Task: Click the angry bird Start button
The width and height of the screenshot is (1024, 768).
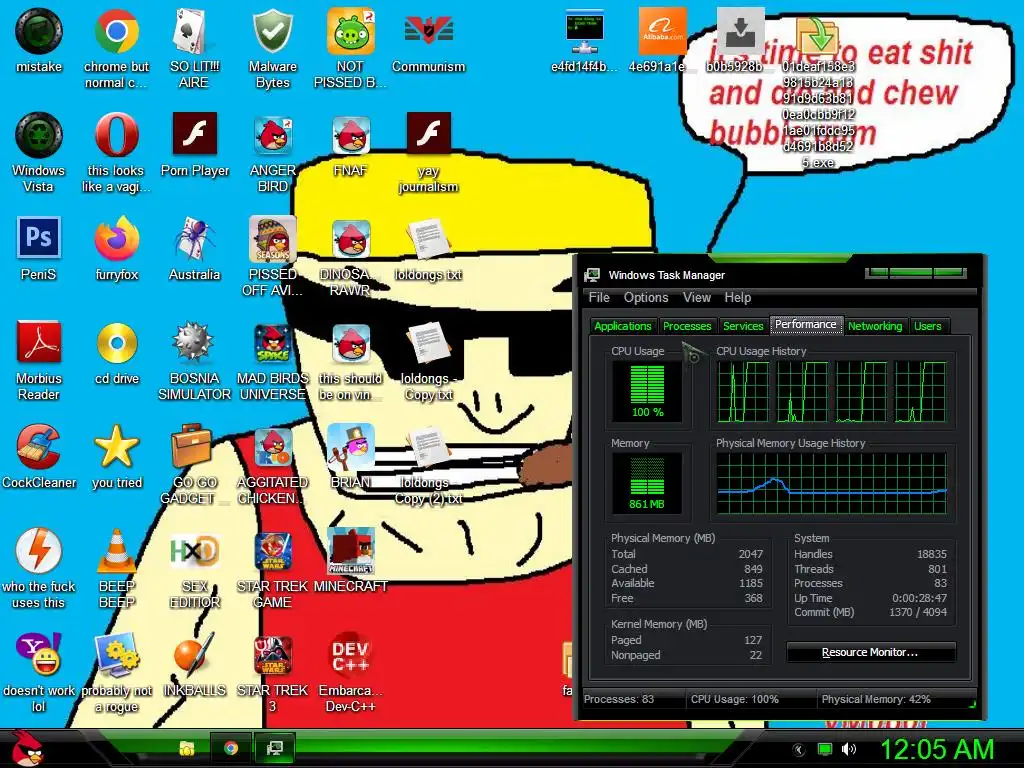Action: pos(27,748)
